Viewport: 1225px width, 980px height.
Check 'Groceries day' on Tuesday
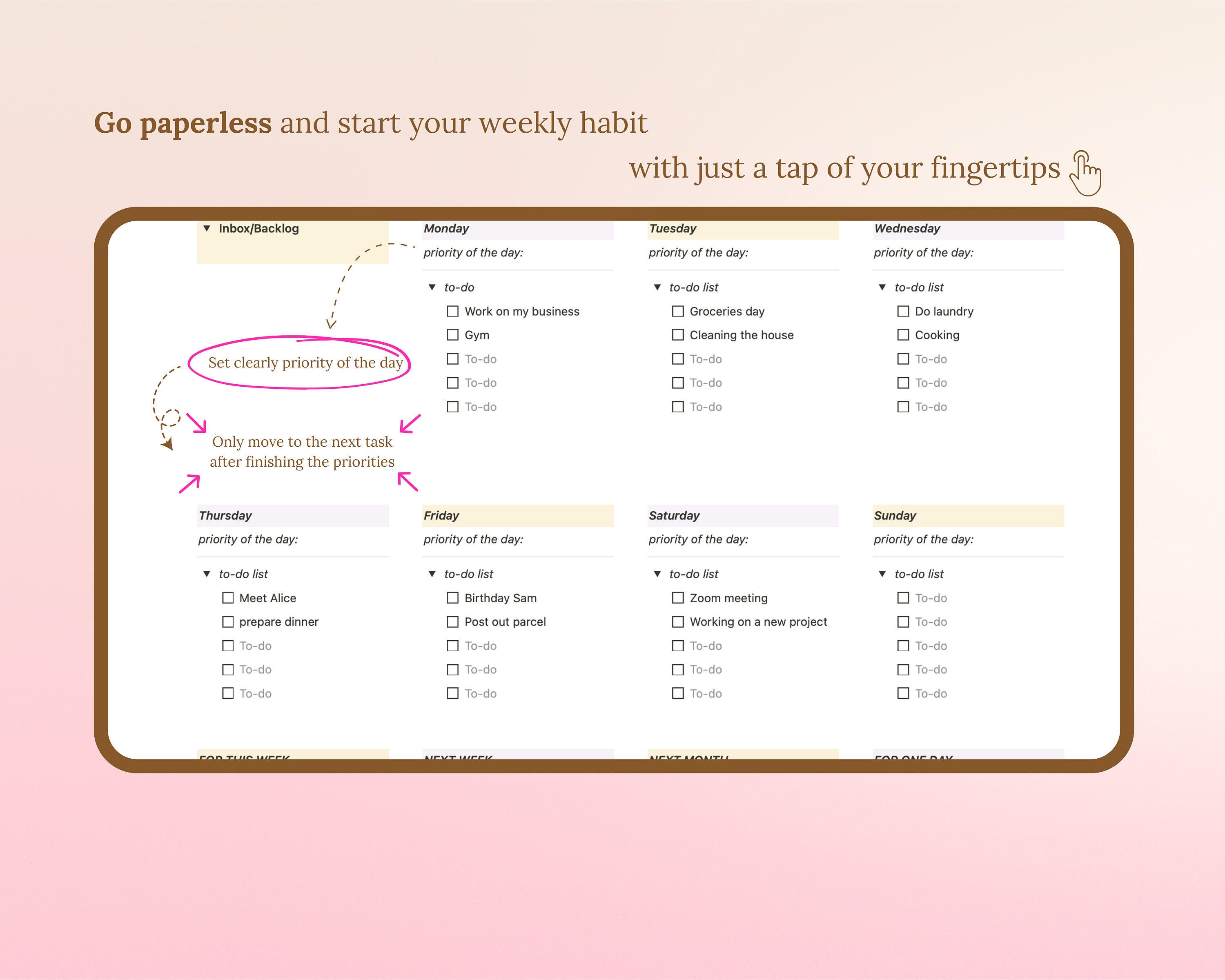tap(677, 311)
